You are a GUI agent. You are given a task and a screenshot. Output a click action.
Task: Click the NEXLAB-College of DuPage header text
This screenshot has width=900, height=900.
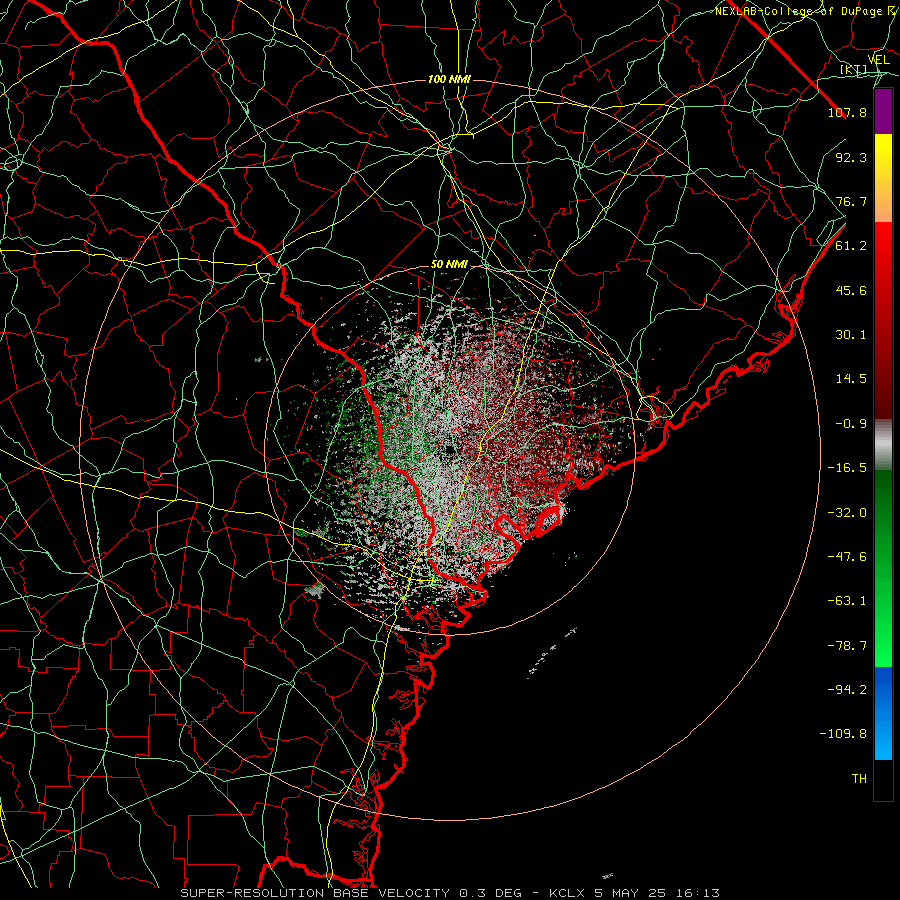coord(807,11)
